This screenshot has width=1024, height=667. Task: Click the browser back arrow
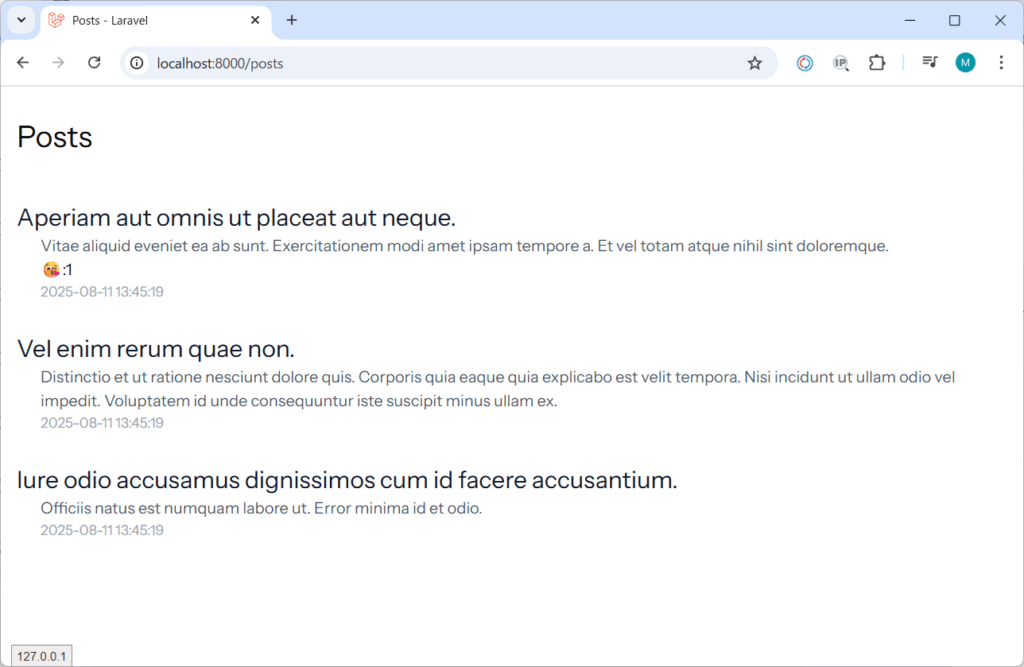pos(23,63)
